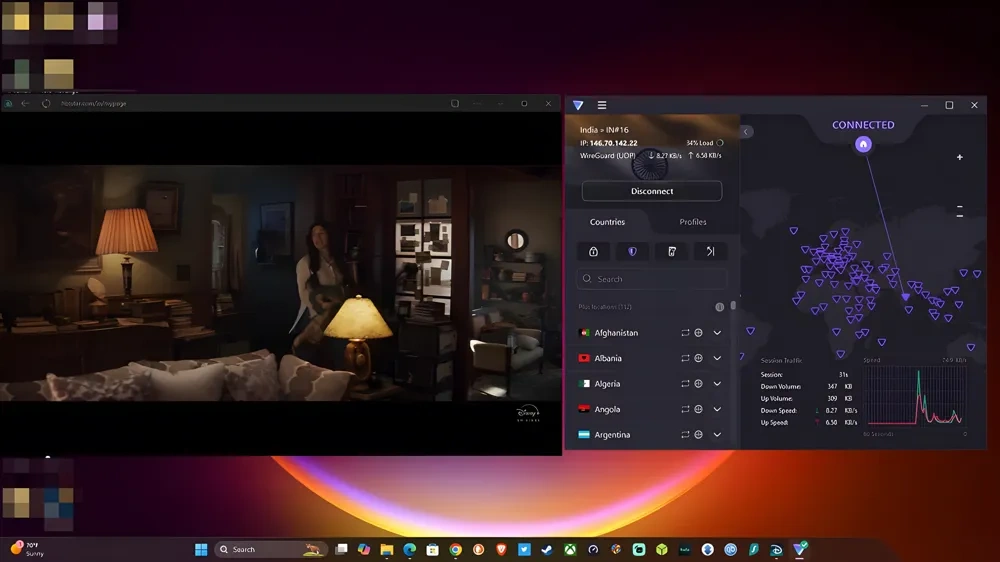Click the Algeria globe icon
This screenshot has height=562, width=1000.
(698, 384)
